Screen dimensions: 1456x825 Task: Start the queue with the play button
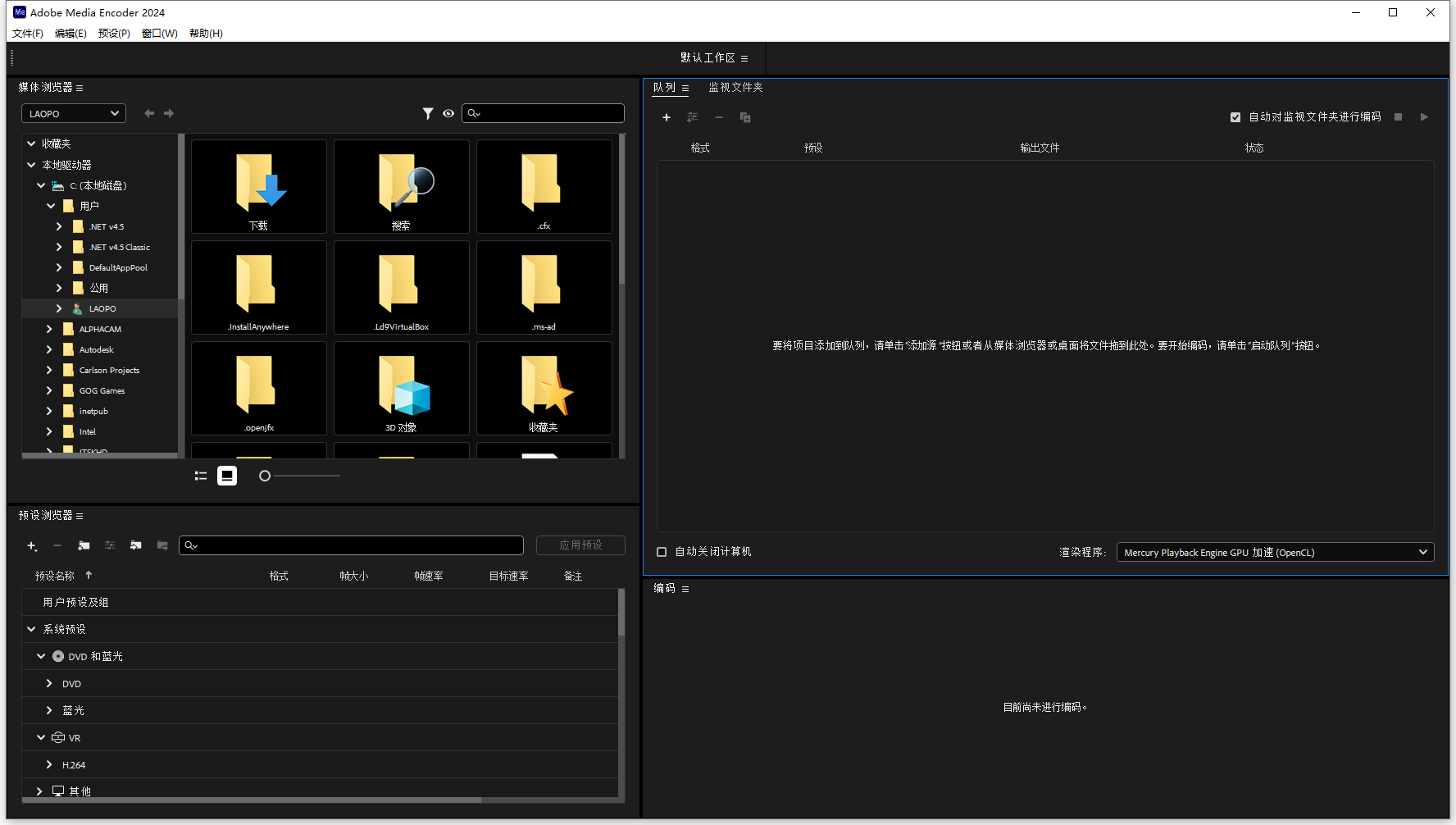point(1424,116)
